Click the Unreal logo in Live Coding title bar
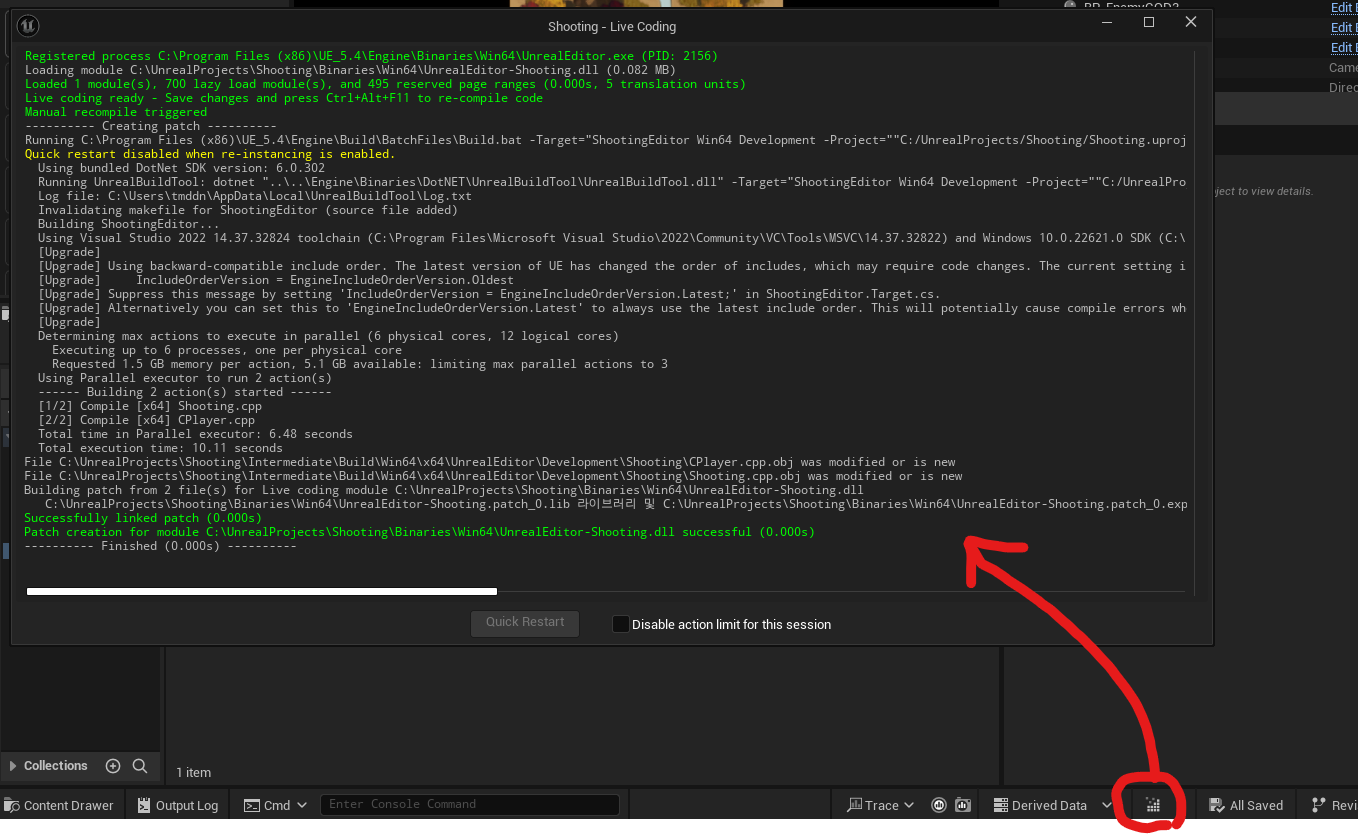1358x836 pixels. point(26,27)
